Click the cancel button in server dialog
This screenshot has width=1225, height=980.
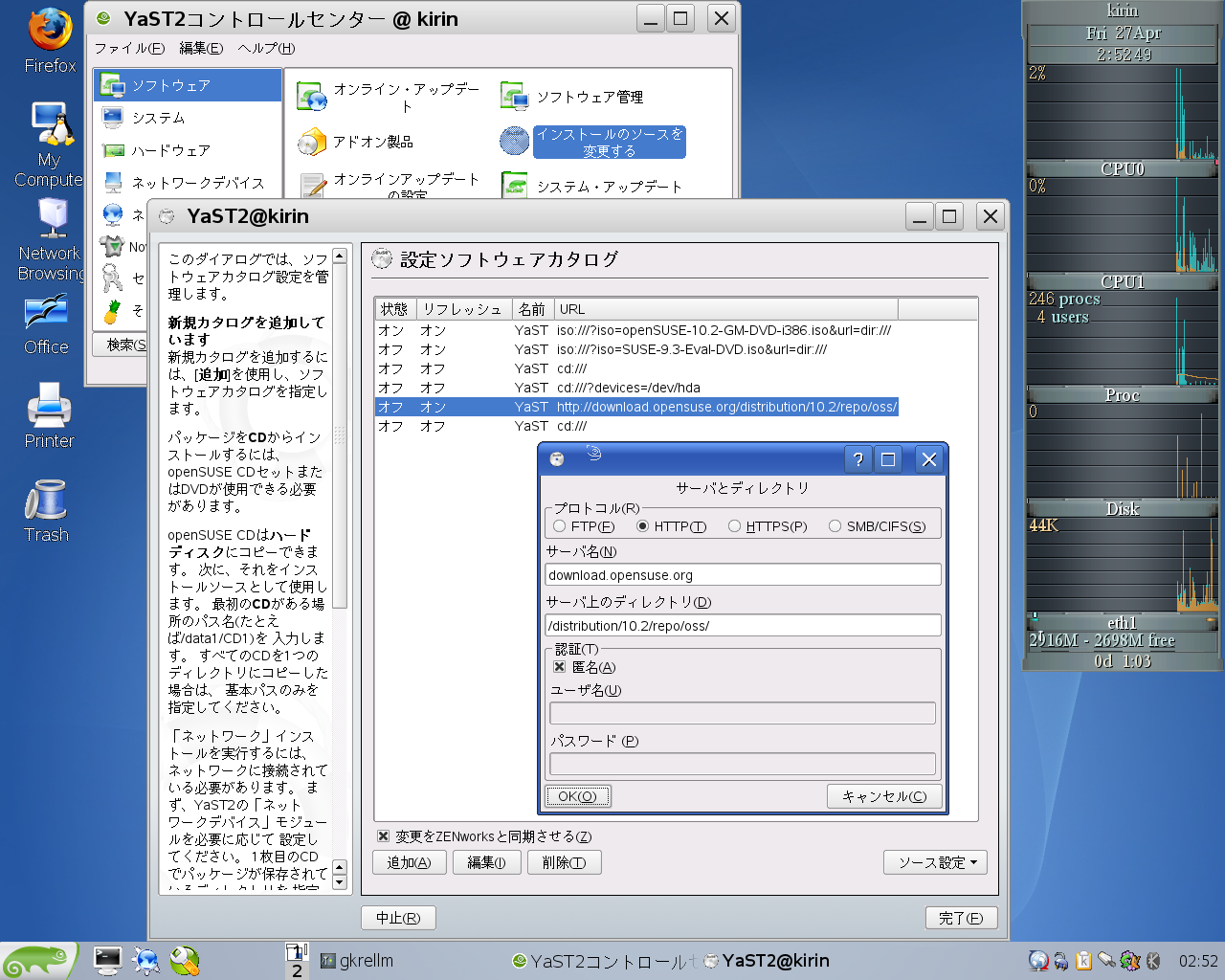coord(883,796)
